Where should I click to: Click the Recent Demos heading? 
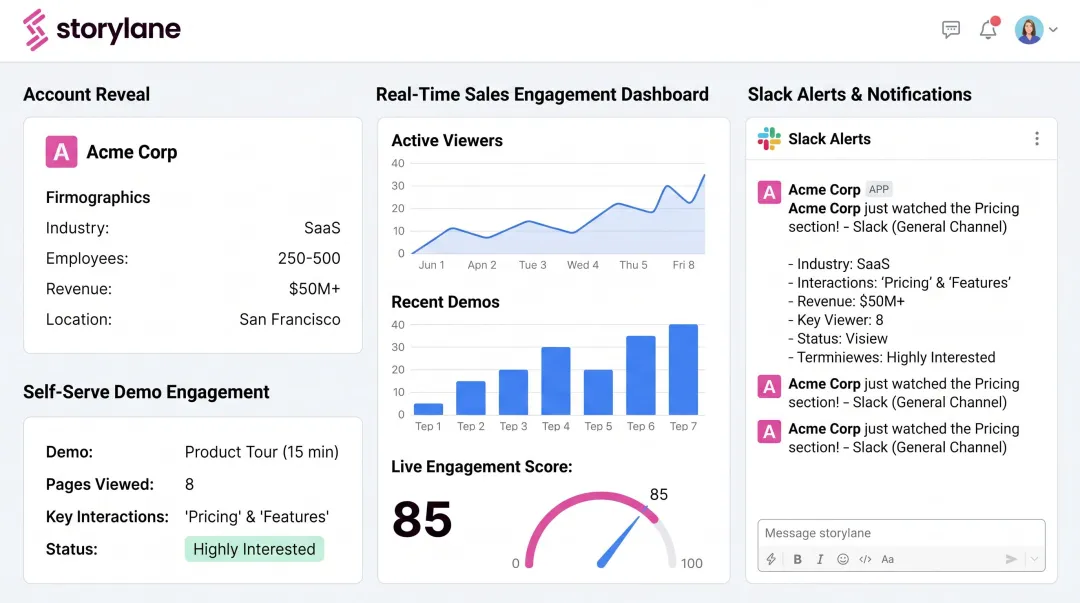click(445, 302)
